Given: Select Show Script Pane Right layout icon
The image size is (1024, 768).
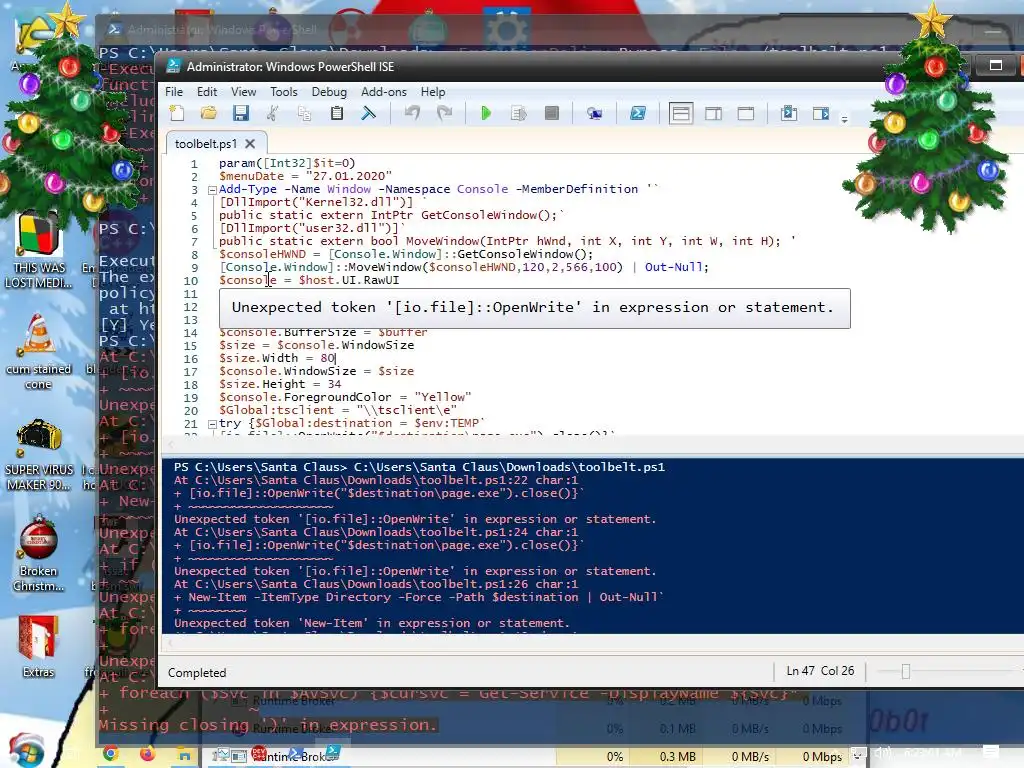Looking at the screenshot, I should (x=713, y=114).
